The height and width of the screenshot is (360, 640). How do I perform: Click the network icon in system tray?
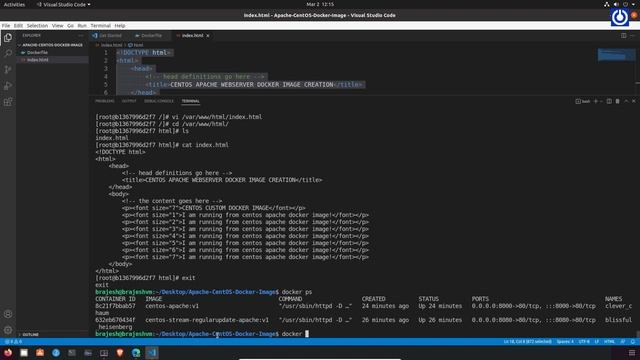pos(607,4)
